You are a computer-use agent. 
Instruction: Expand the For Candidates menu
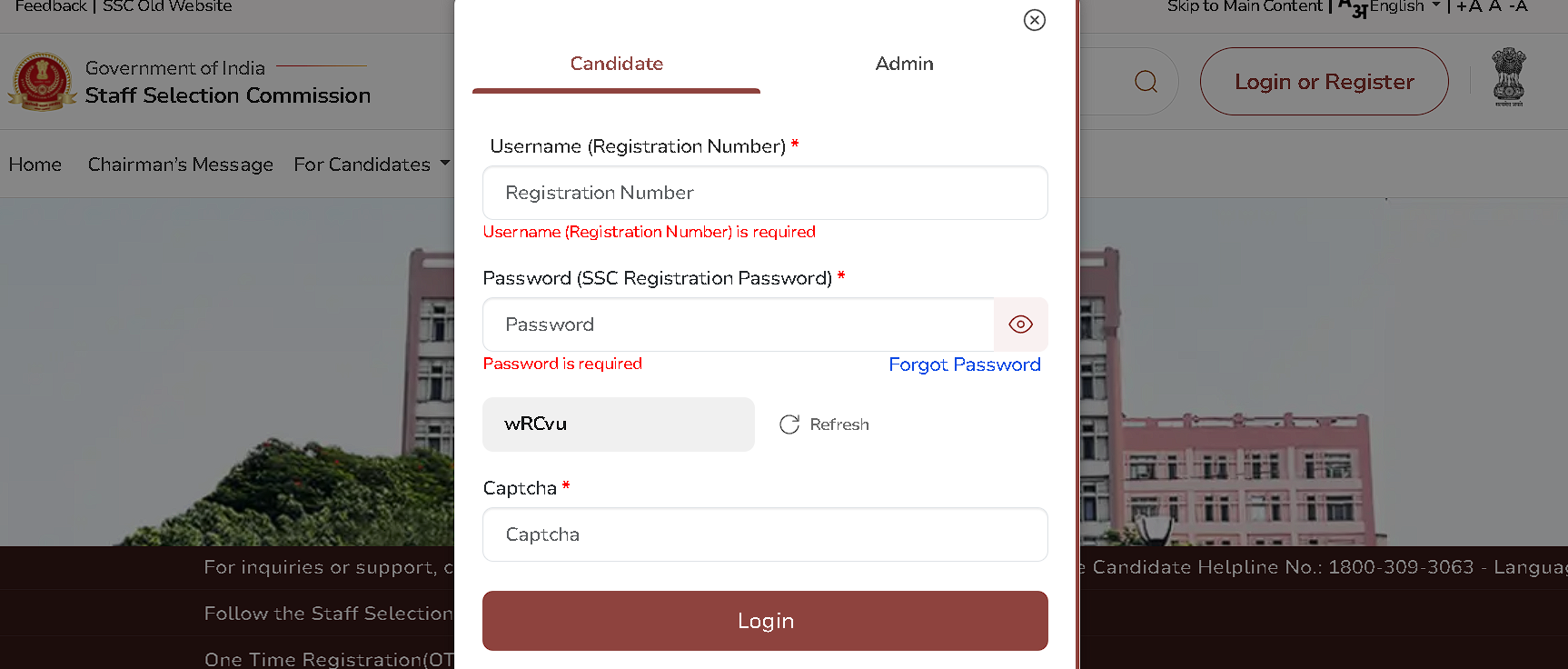(372, 165)
